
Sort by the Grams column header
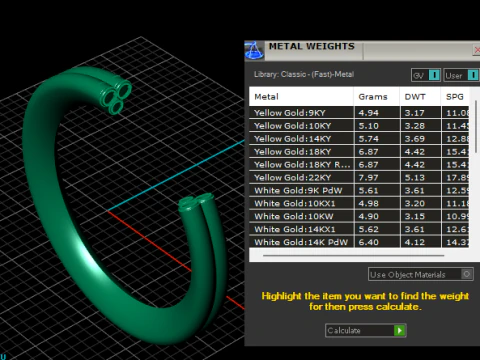coord(377,97)
